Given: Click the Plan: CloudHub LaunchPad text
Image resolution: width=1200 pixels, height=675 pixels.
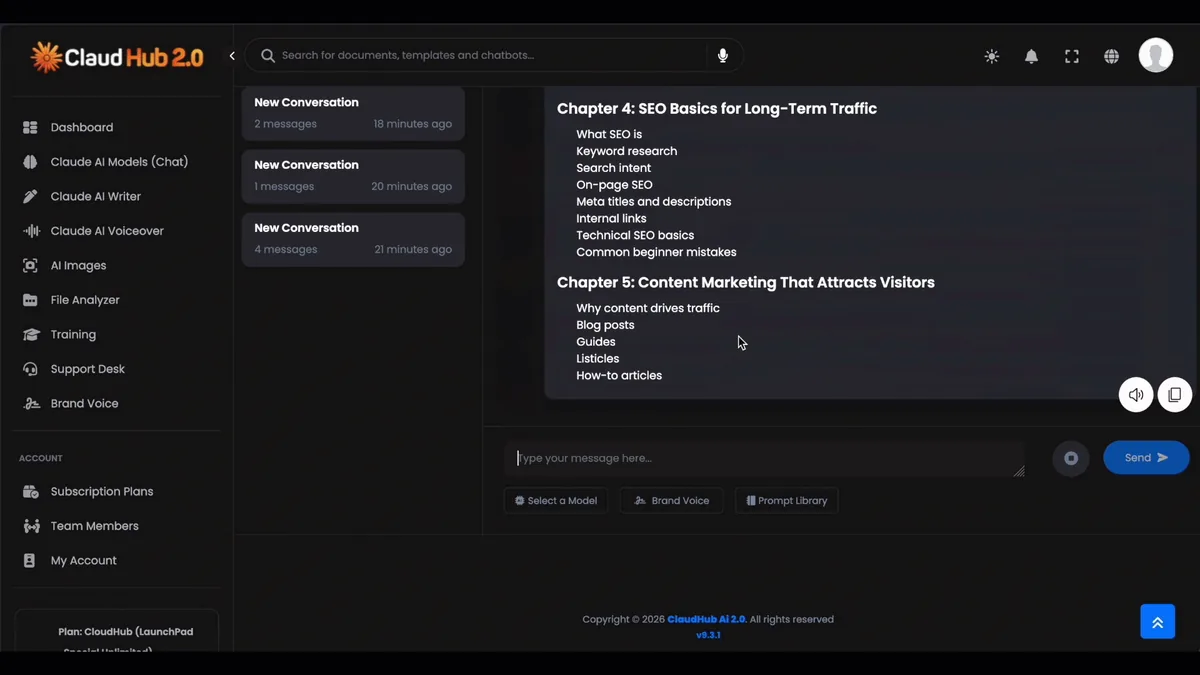Looking at the screenshot, I should (126, 632).
